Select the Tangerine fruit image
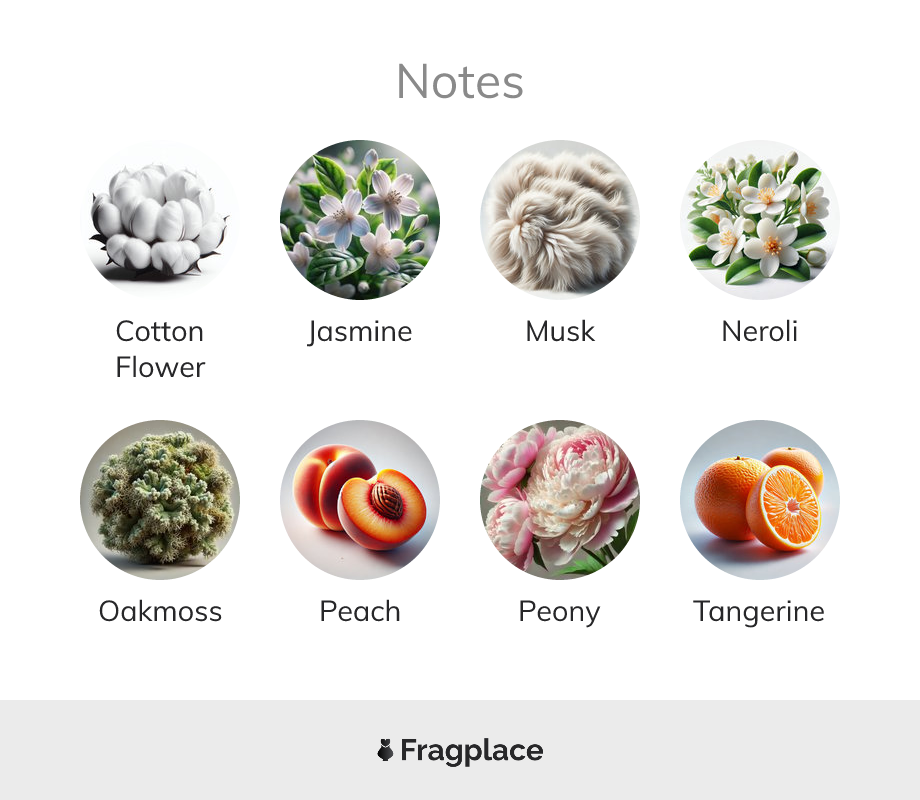The image size is (920, 800). tap(760, 499)
